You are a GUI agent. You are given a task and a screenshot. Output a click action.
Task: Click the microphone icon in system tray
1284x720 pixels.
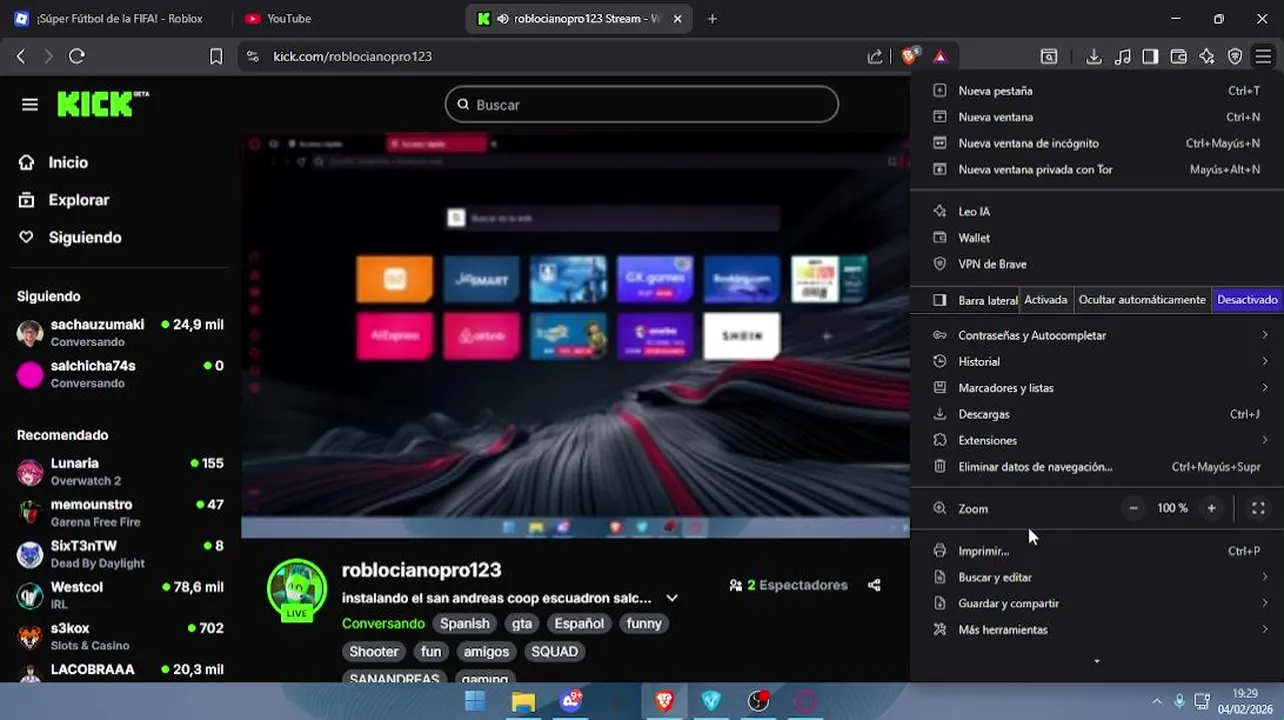[x=1180, y=701]
